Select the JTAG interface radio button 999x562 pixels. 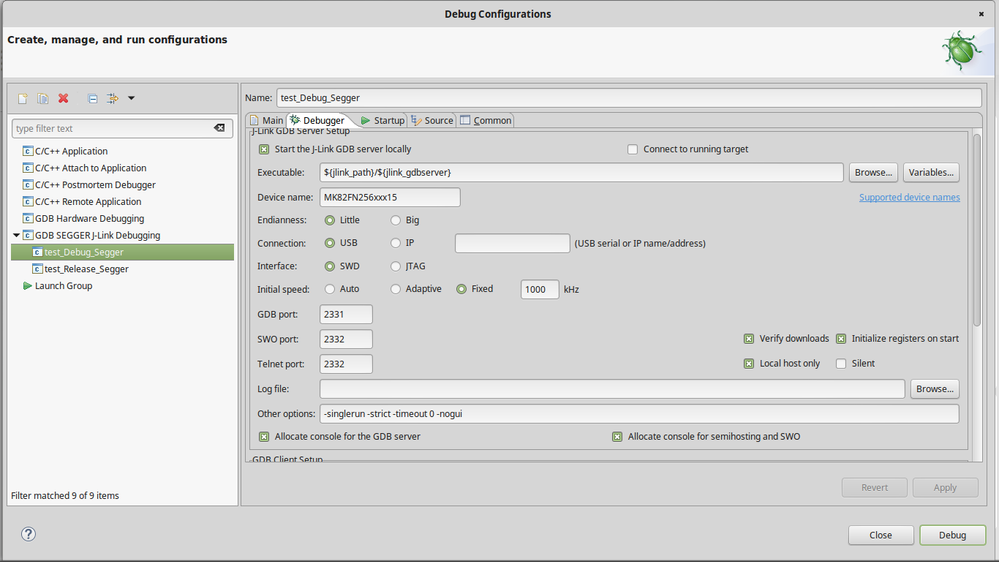pos(396,266)
